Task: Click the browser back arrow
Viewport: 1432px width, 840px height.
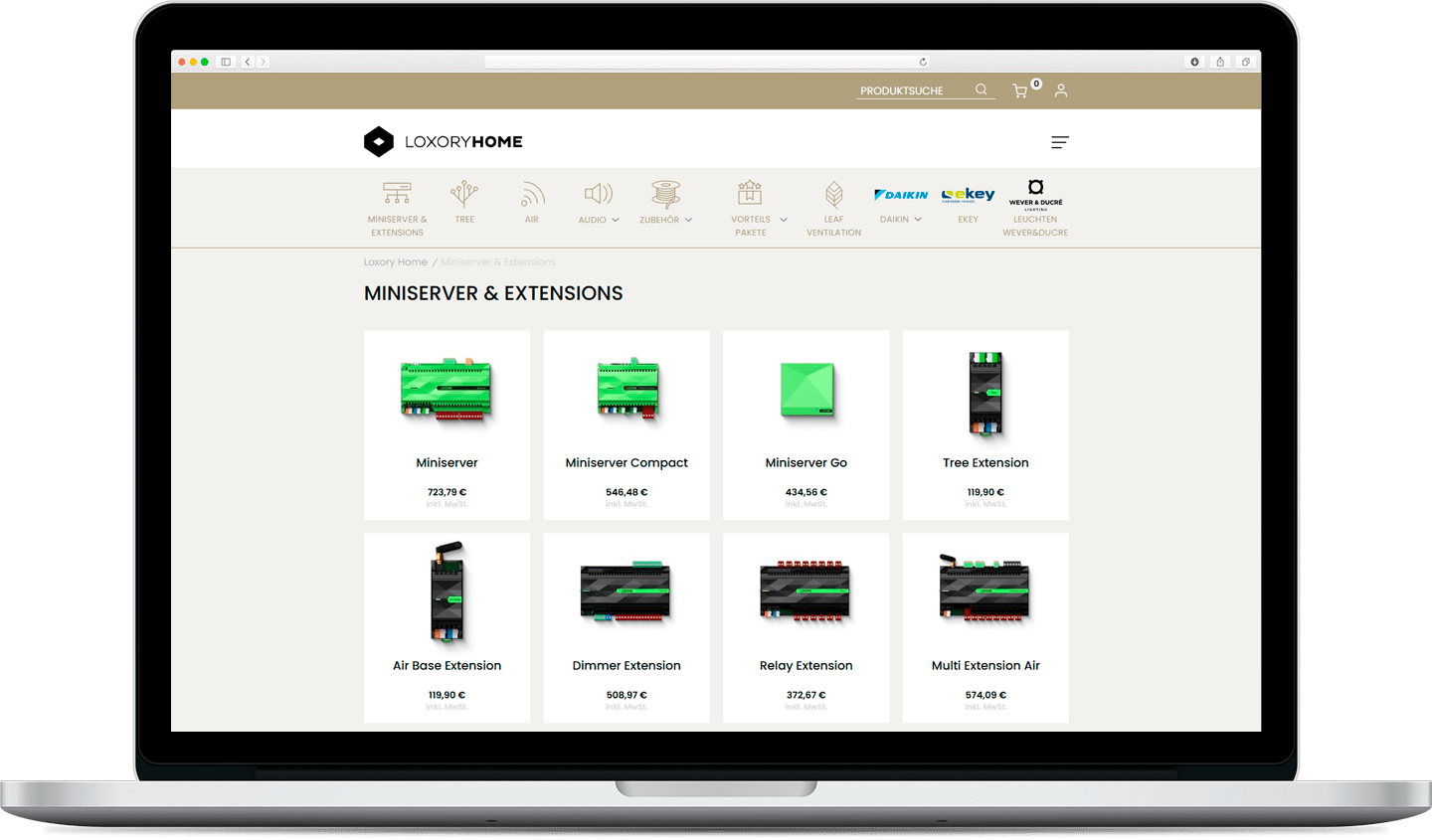Action: point(248,62)
